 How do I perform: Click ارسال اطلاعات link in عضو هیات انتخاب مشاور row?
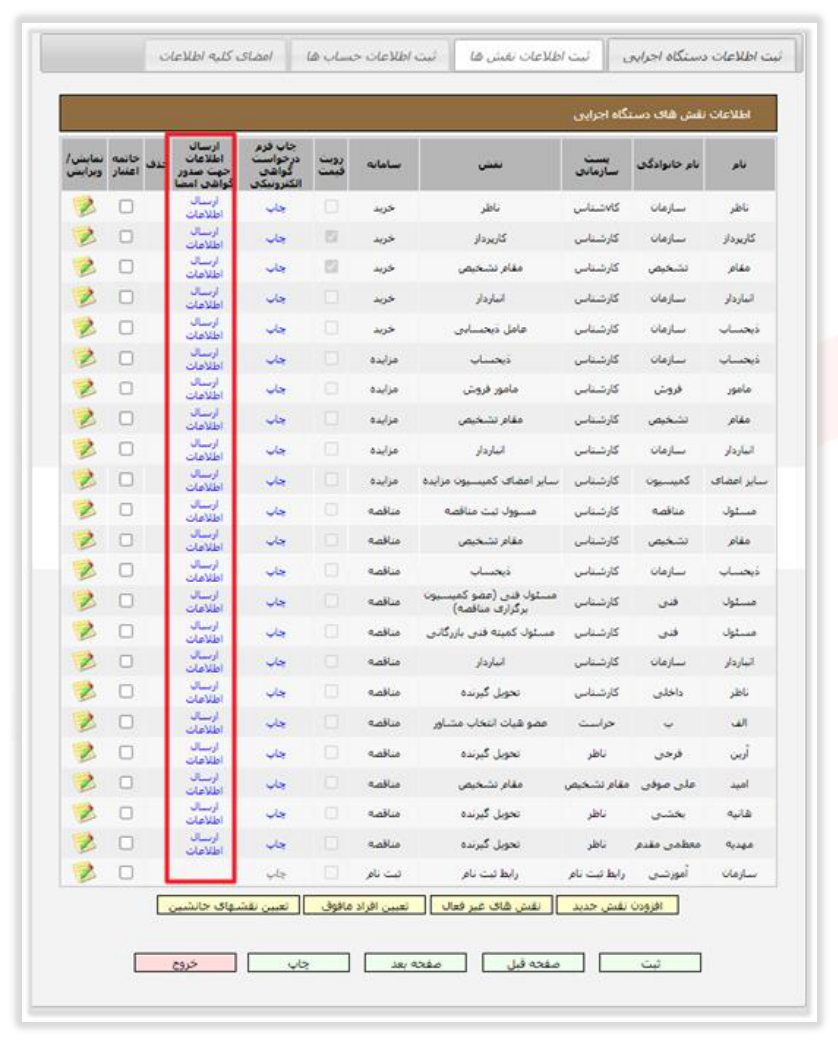(204, 723)
